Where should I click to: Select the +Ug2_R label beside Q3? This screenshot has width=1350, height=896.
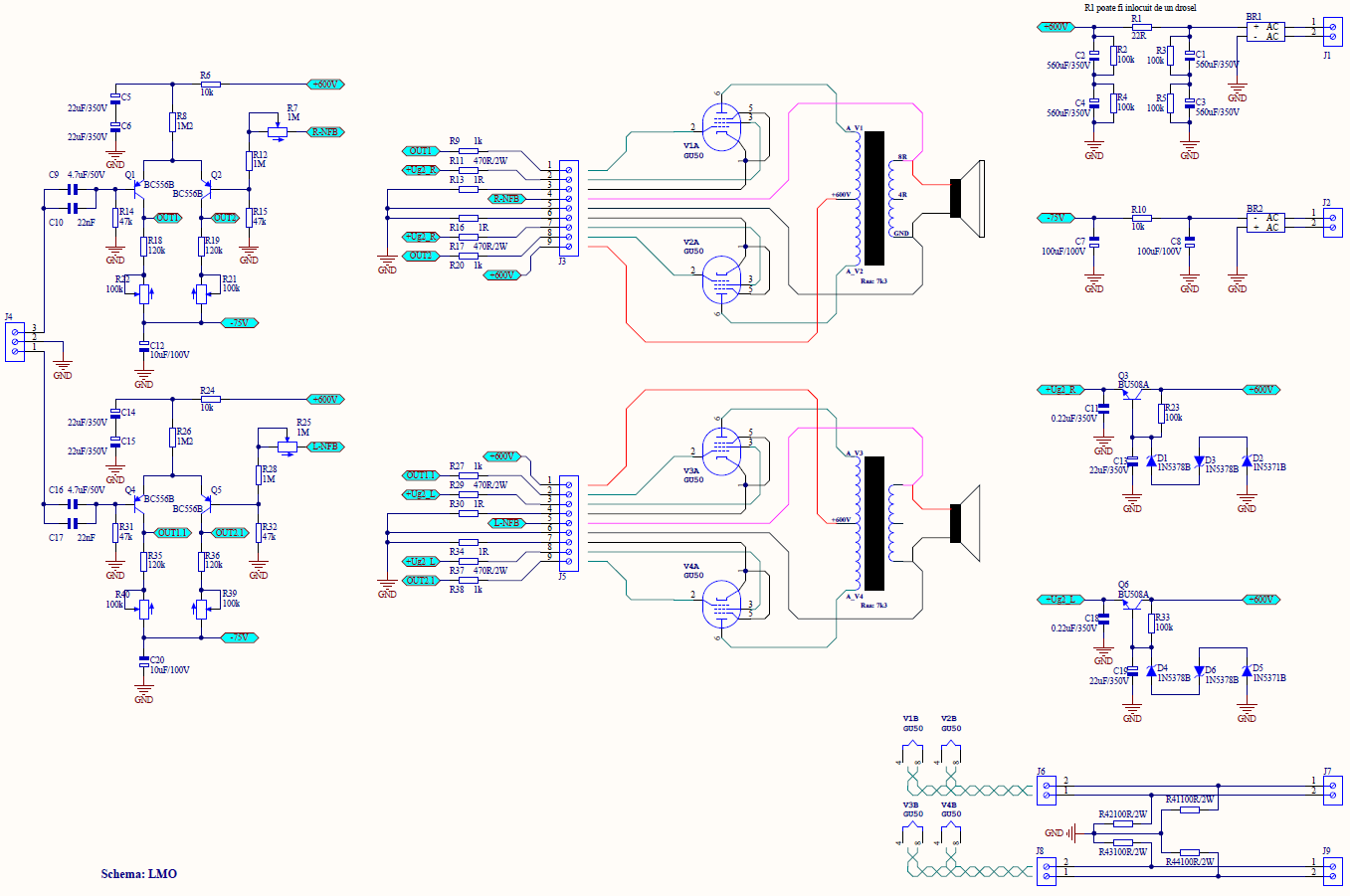(1061, 390)
